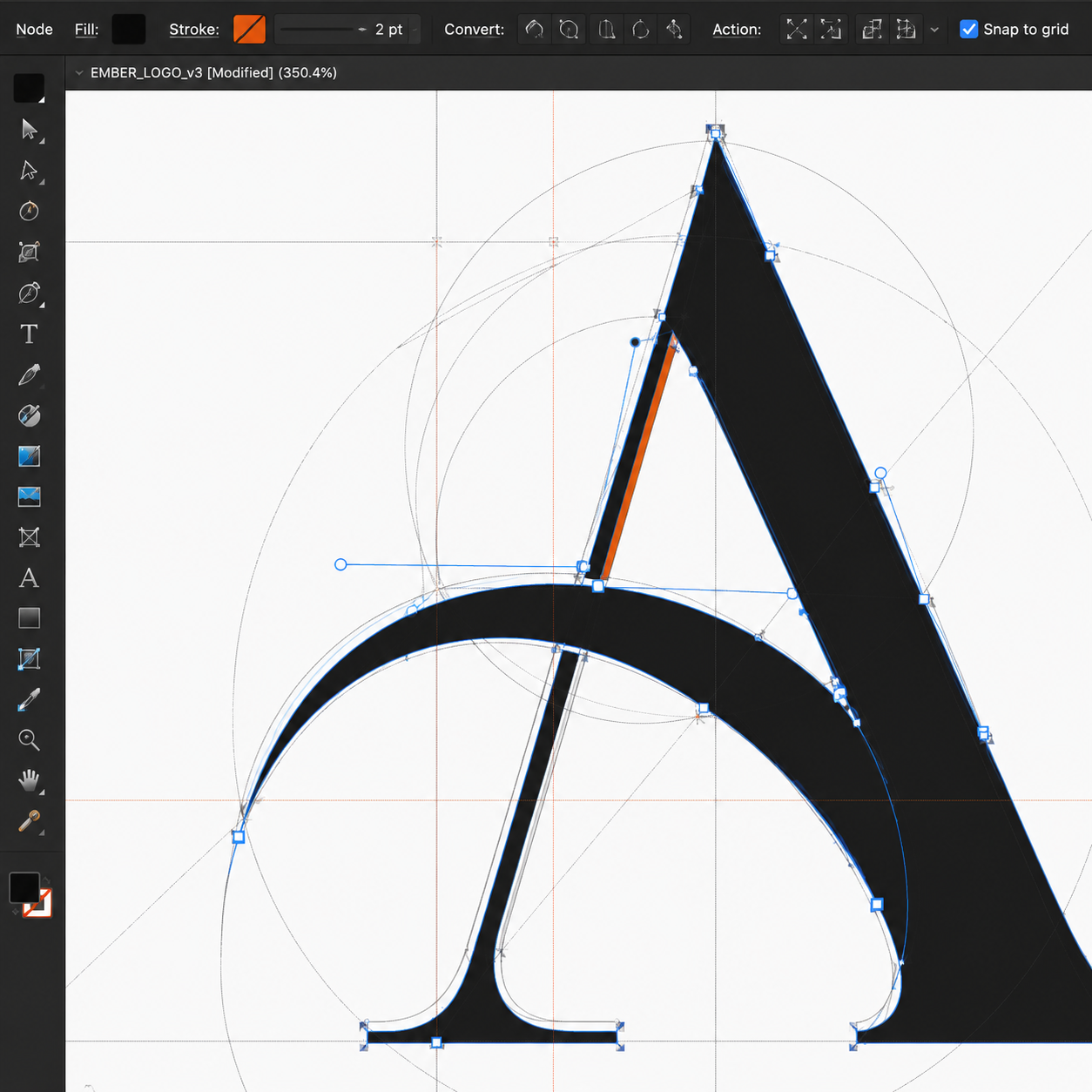This screenshot has height=1092, width=1092.
Task: Choose the Pen tool
Action: pyautogui.click(x=29, y=293)
